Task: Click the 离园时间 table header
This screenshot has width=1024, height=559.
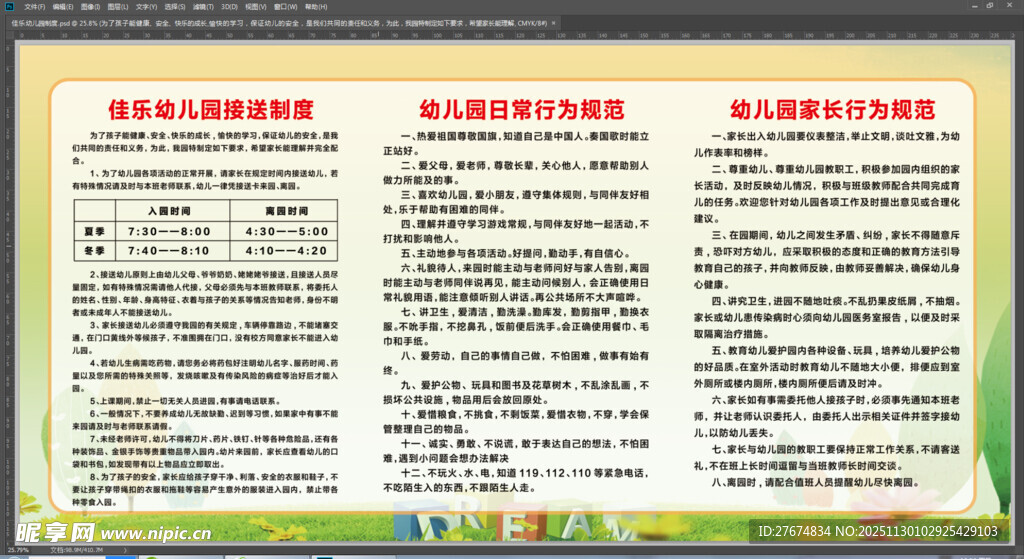Action: tap(286, 211)
